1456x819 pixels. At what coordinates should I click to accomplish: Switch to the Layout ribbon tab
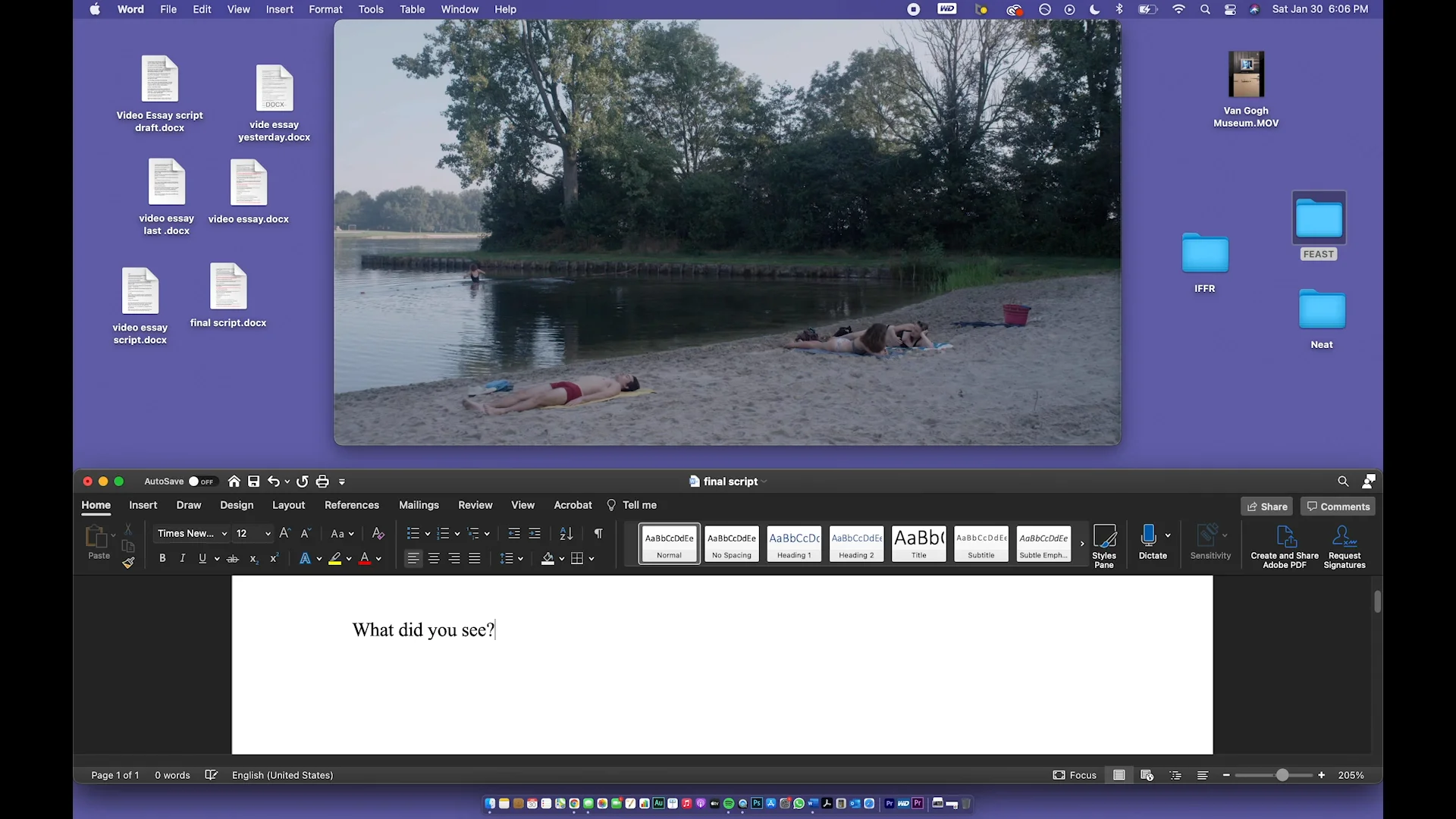(288, 505)
